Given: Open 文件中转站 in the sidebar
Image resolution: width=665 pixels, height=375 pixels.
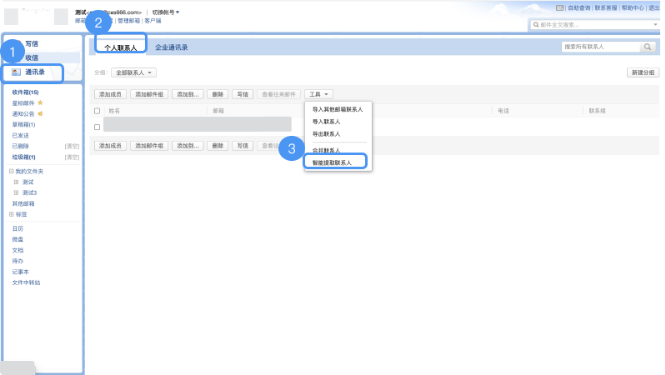Looking at the screenshot, I should point(26,283).
